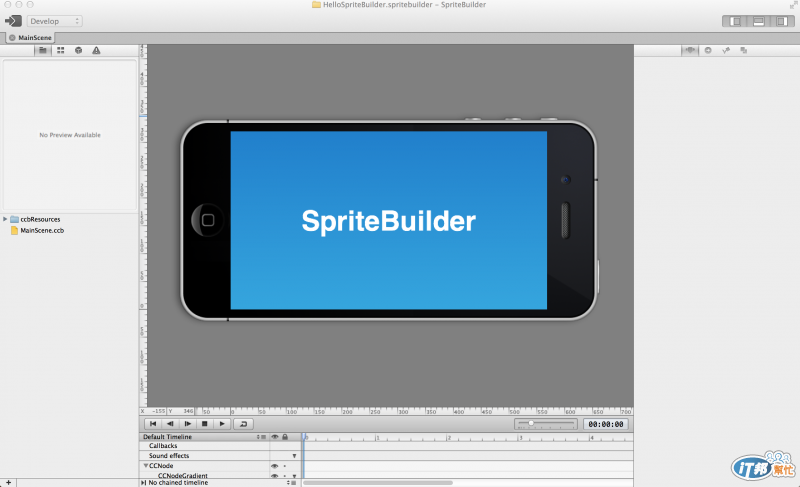Play the timeline animation
The image size is (800, 487).
click(222, 424)
